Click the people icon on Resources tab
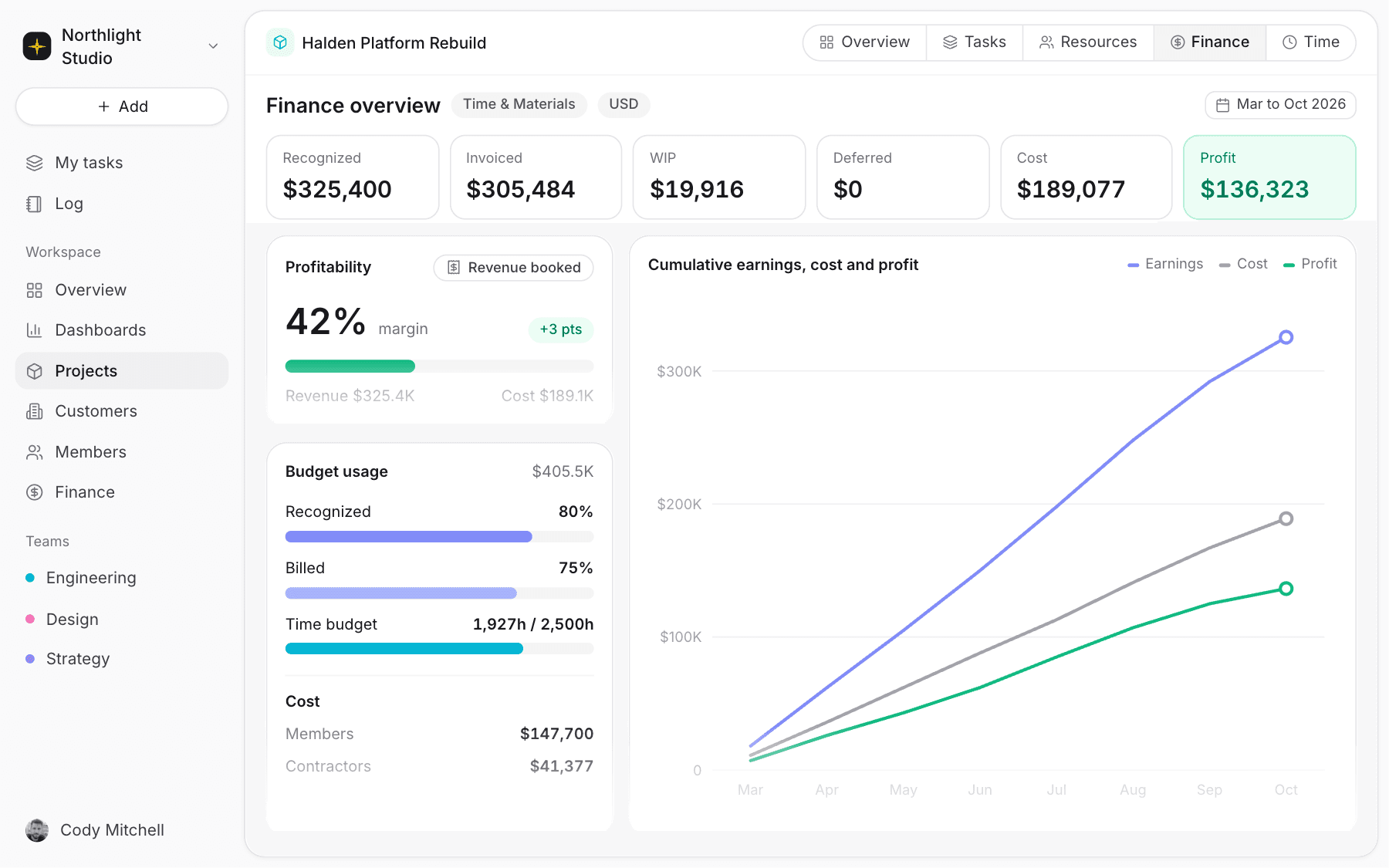Image resolution: width=1389 pixels, height=868 pixels. 1046,42
